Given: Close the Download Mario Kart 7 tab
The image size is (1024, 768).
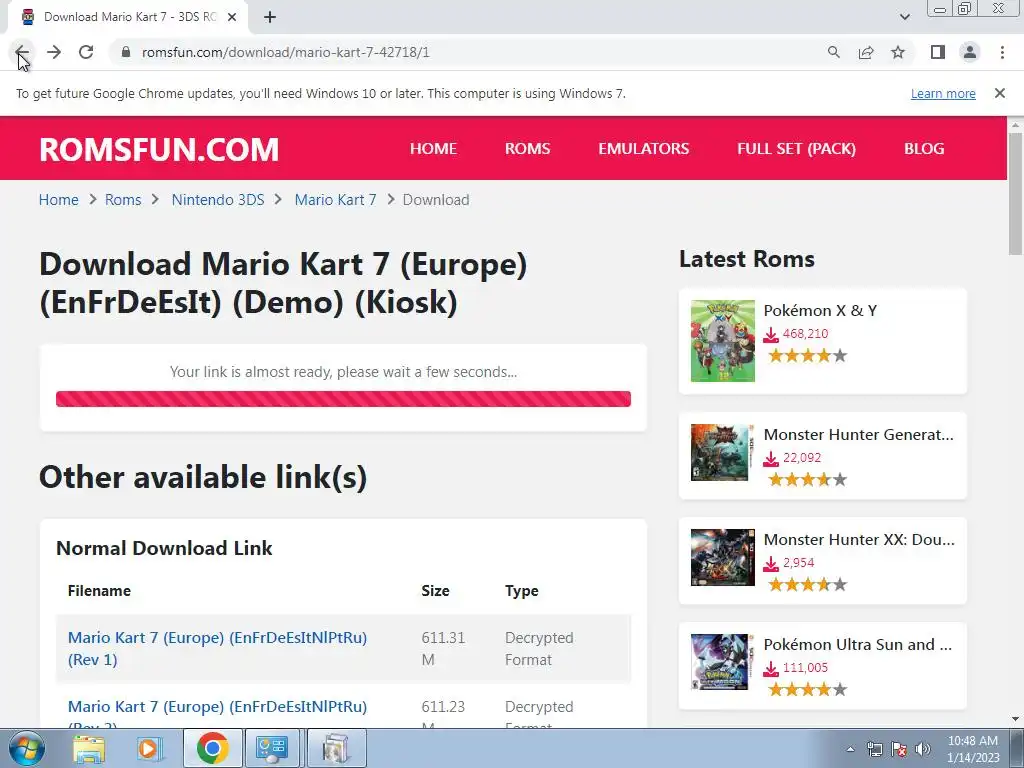Looking at the screenshot, I should pyautogui.click(x=232, y=17).
